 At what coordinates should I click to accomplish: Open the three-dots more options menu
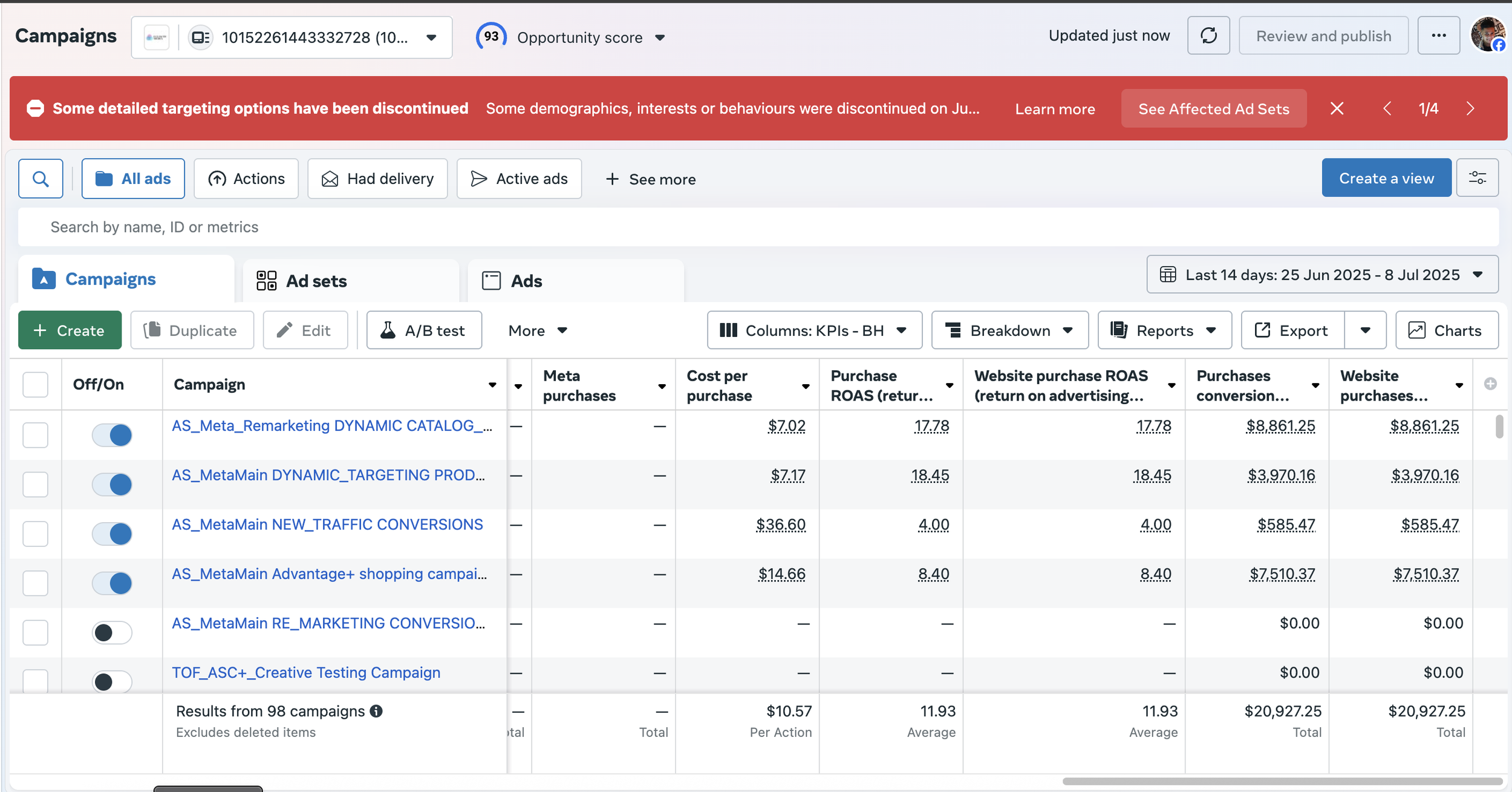[1438, 36]
